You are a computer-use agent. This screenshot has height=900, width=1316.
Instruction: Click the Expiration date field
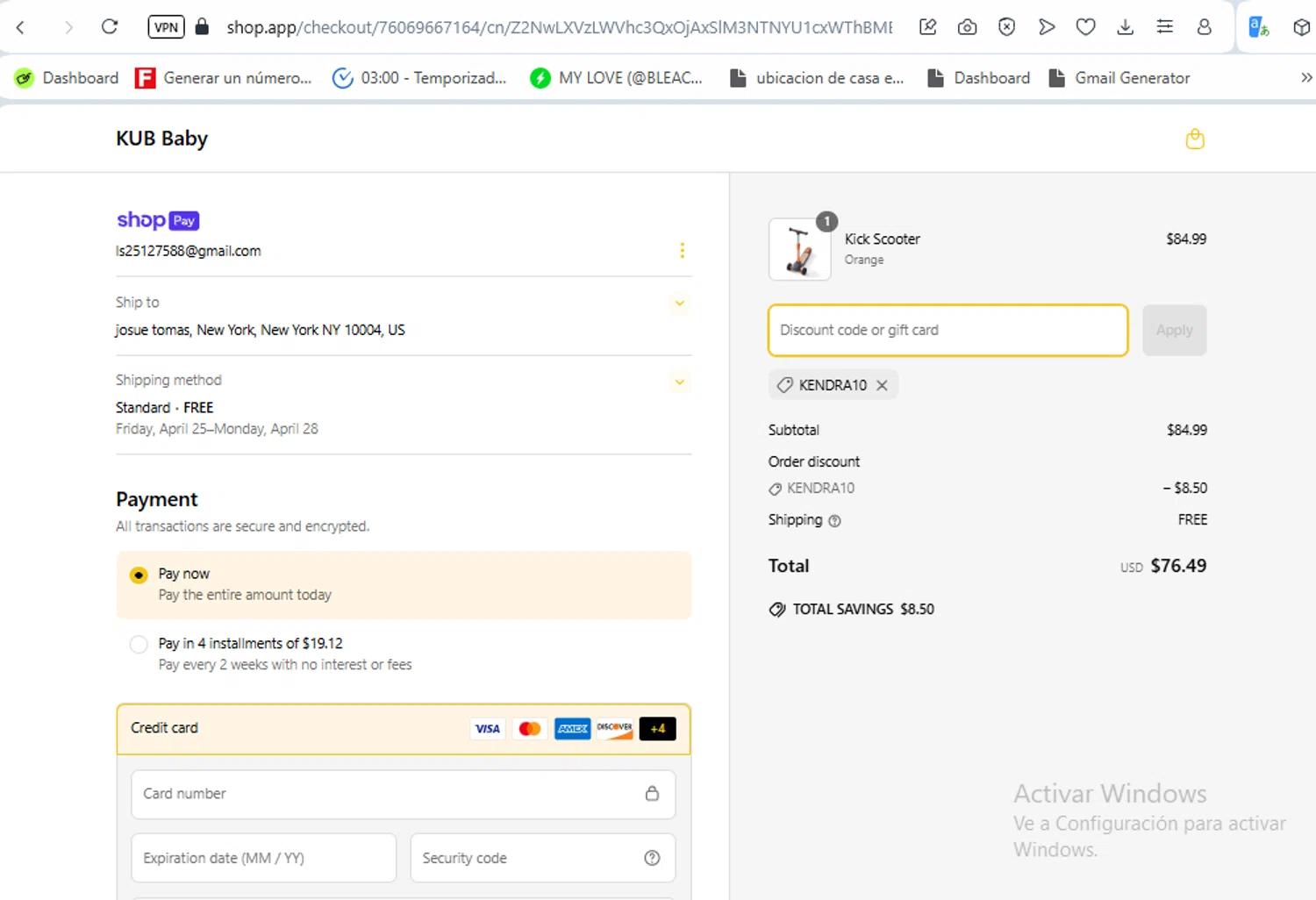click(263, 858)
